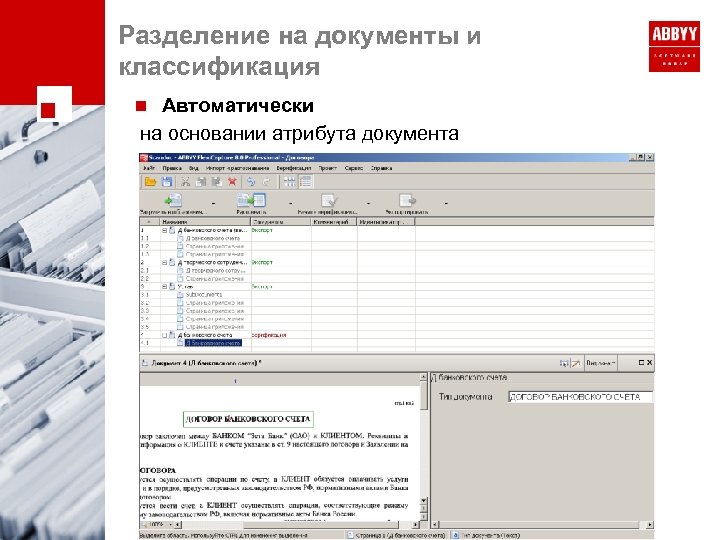Click image horizontal scrollbar right arrow

click(x=416, y=524)
